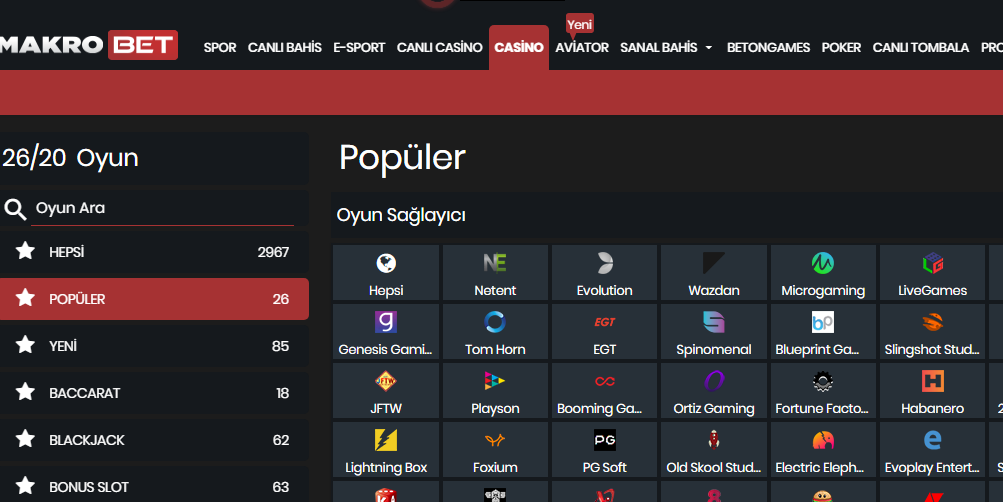
Task: Focus the Oyun Ara search field
Action: 162,208
